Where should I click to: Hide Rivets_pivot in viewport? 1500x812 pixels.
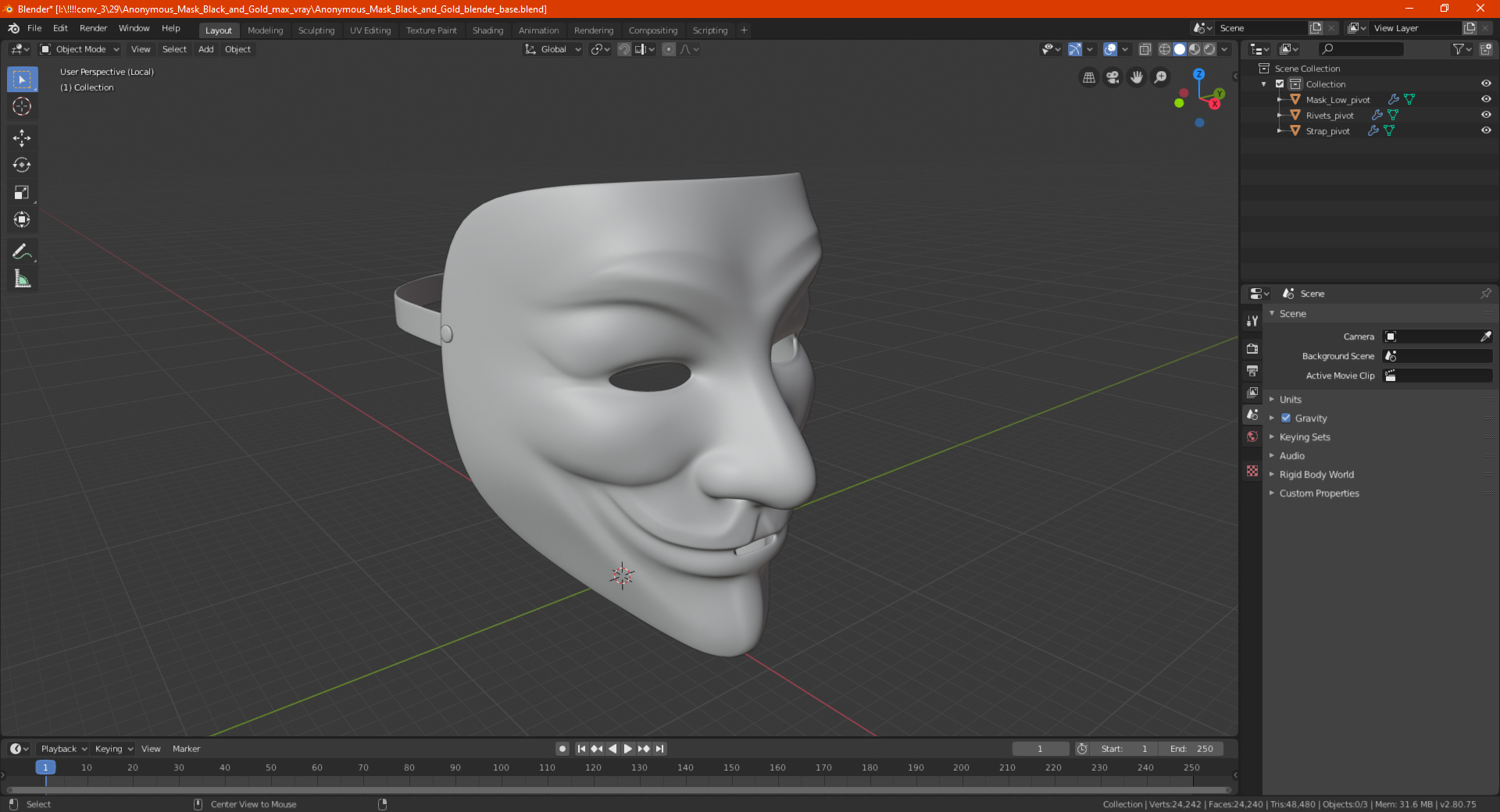(1486, 115)
